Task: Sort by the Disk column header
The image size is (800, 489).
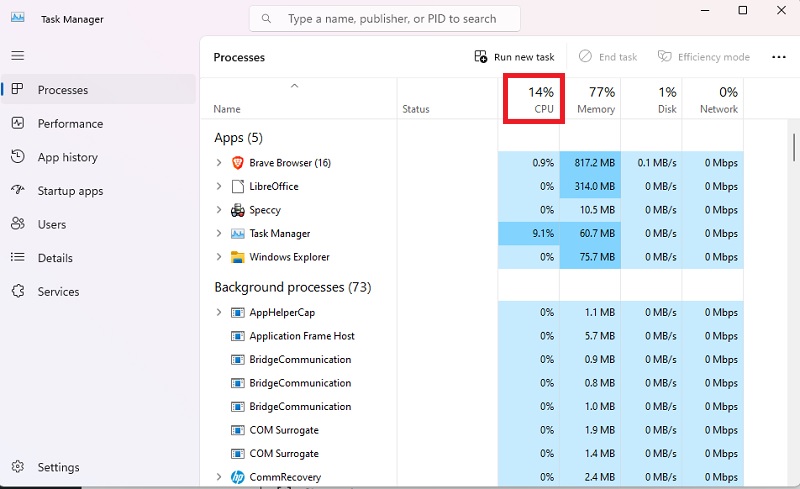Action: click(652, 99)
